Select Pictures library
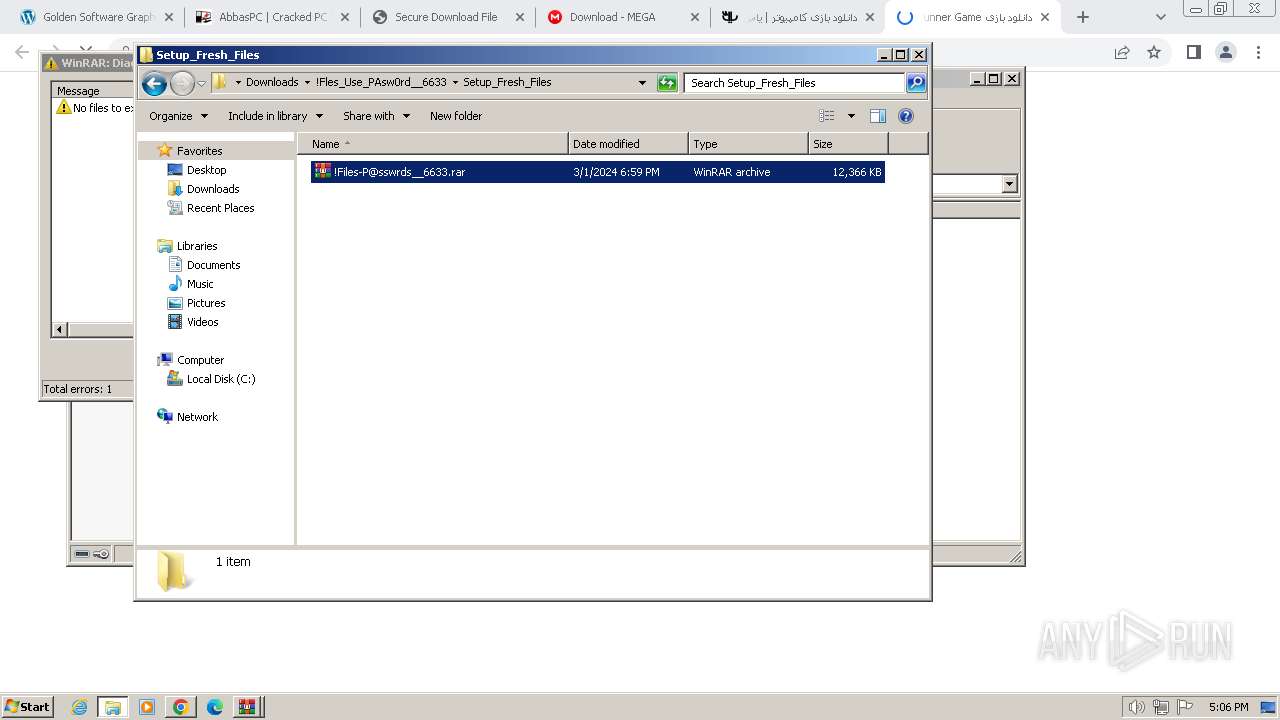The height and width of the screenshot is (720, 1280). (x=205, y=303)
